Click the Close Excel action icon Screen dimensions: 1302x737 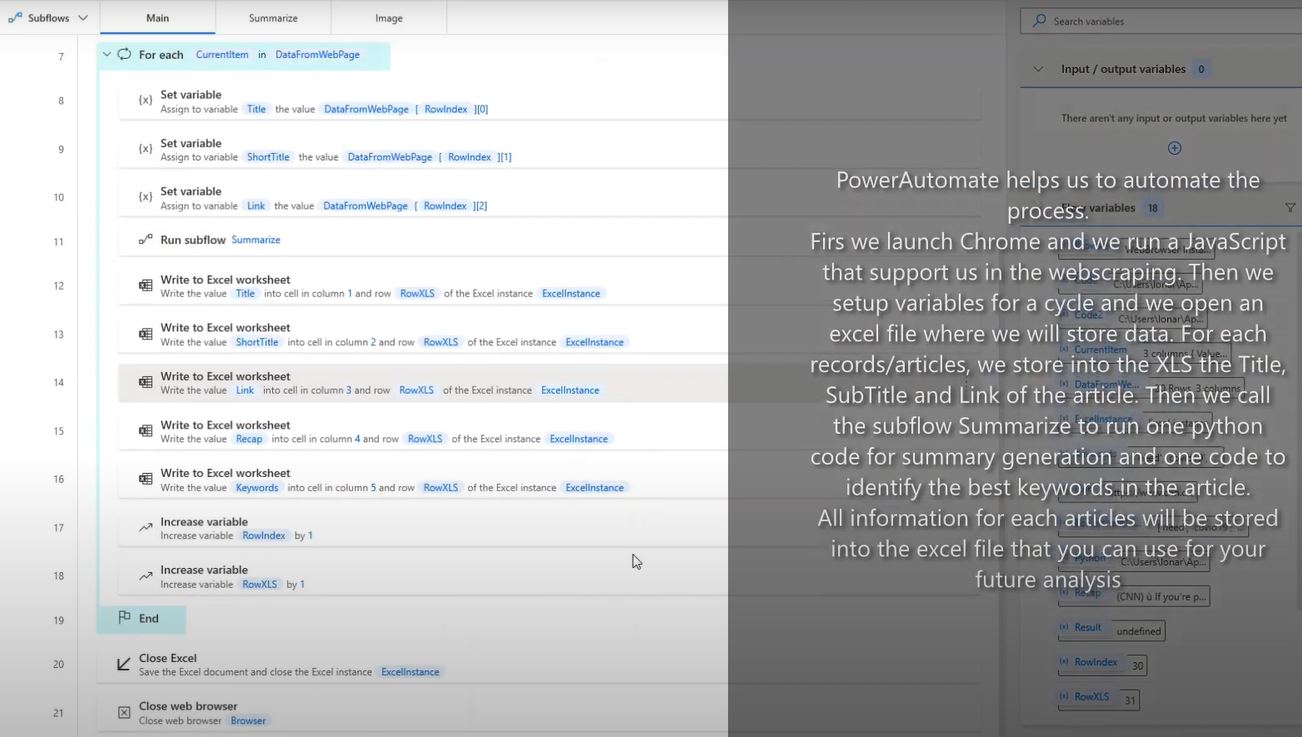[124, 664]
